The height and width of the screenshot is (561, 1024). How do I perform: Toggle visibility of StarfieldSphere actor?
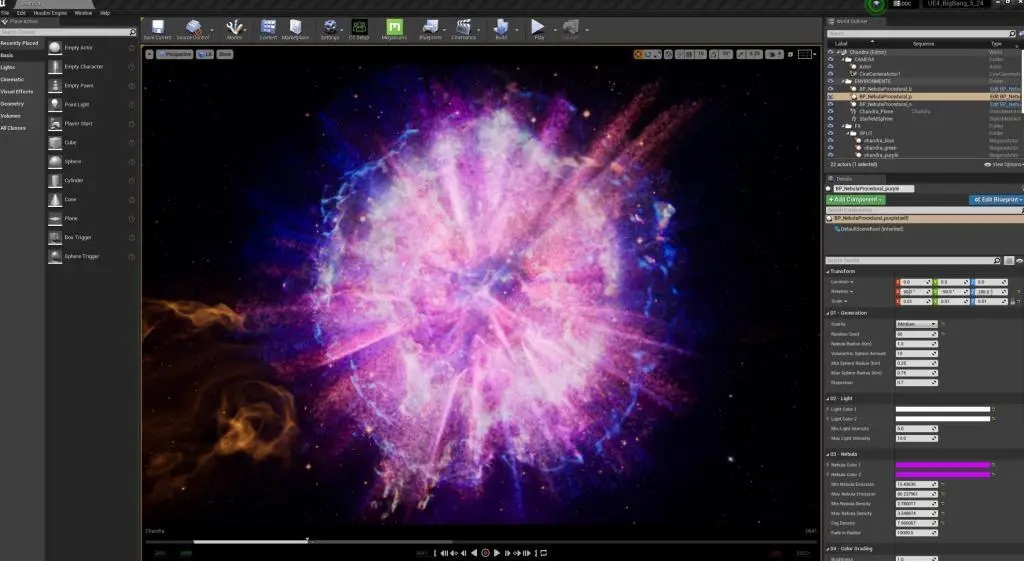[830, 118]
